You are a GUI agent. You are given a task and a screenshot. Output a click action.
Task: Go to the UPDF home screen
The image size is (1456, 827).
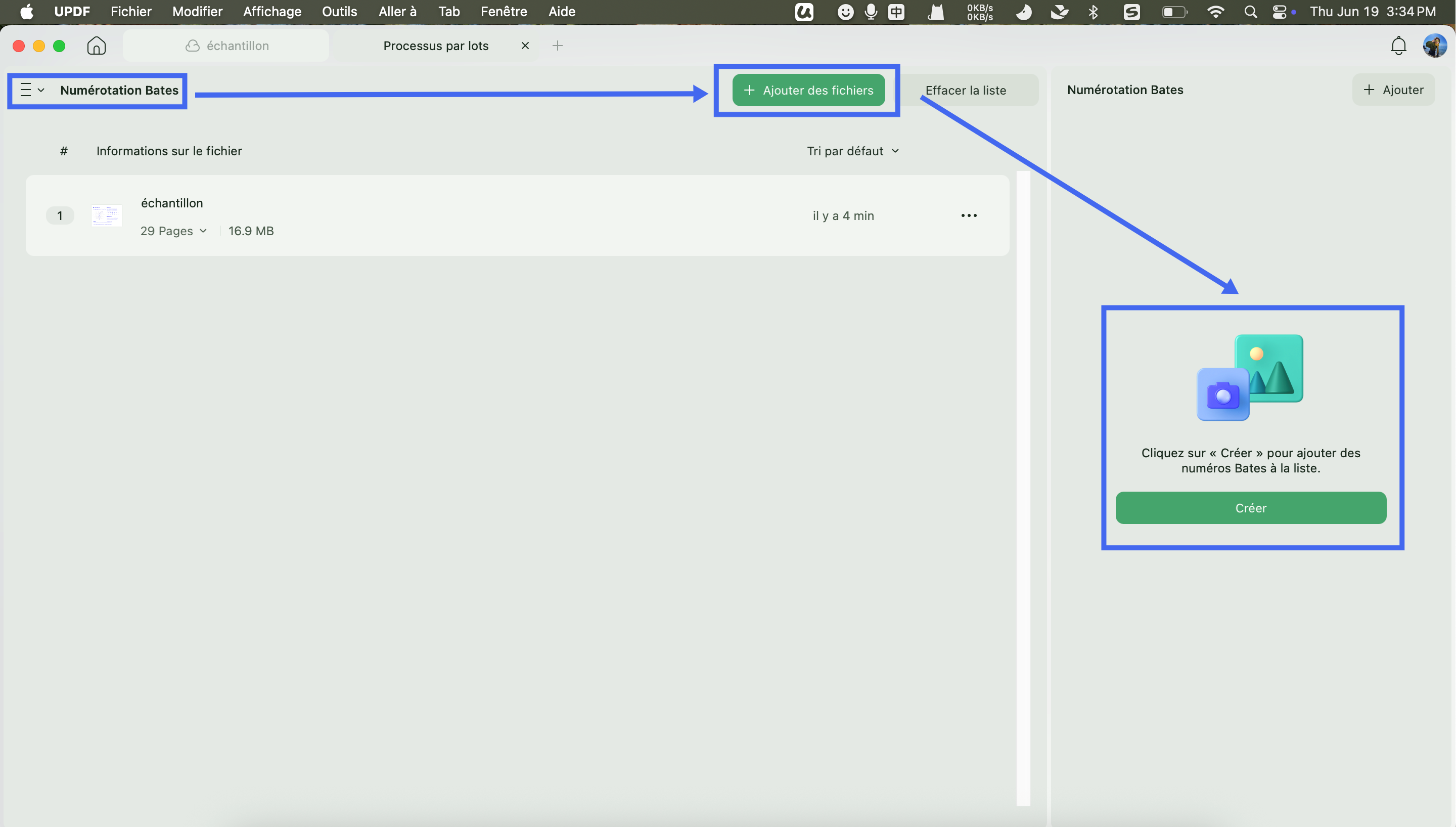pyautogui.click(x=97, y=46)
